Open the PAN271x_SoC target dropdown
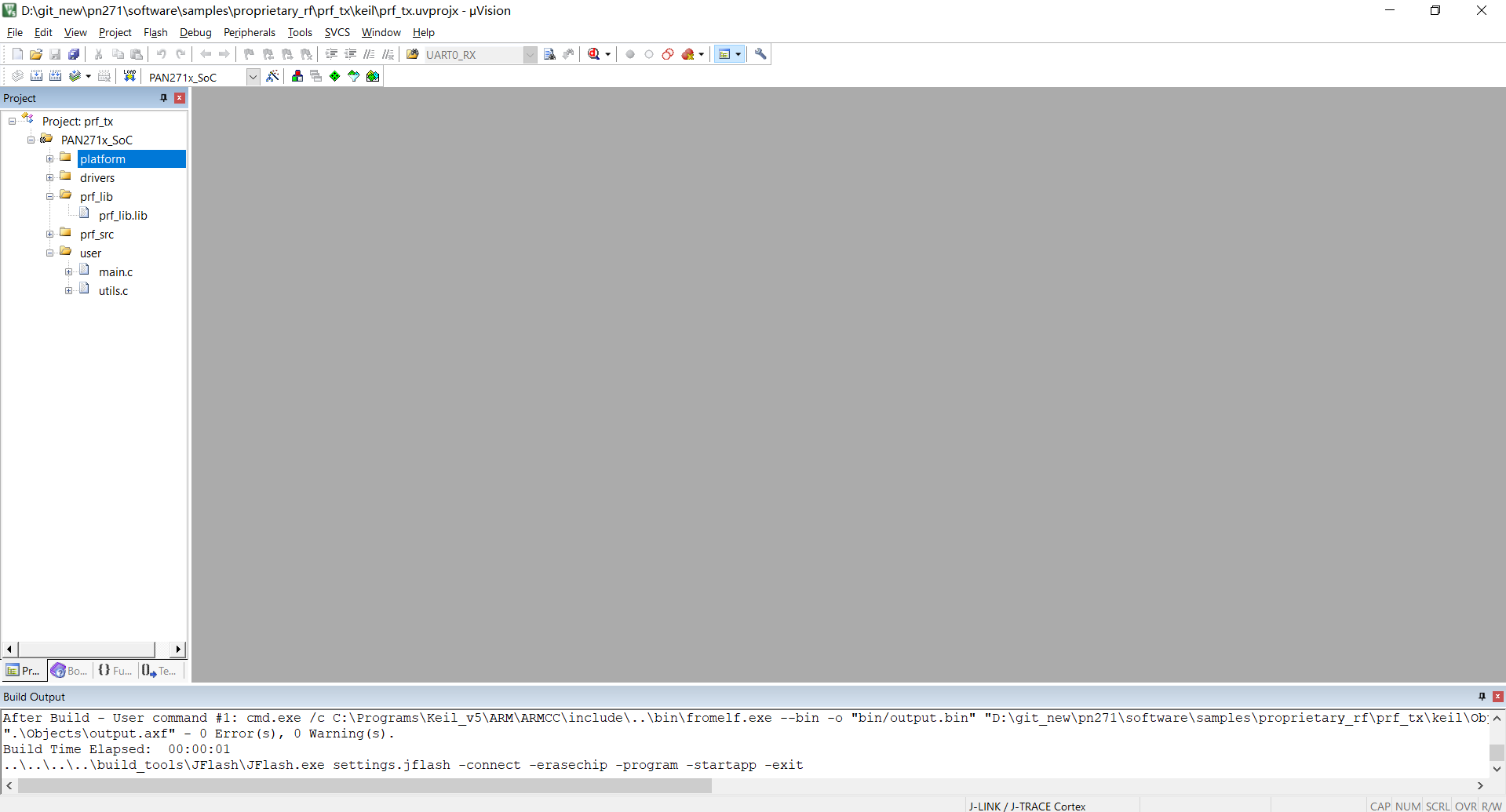The image size is (1506, 812). 253,77
